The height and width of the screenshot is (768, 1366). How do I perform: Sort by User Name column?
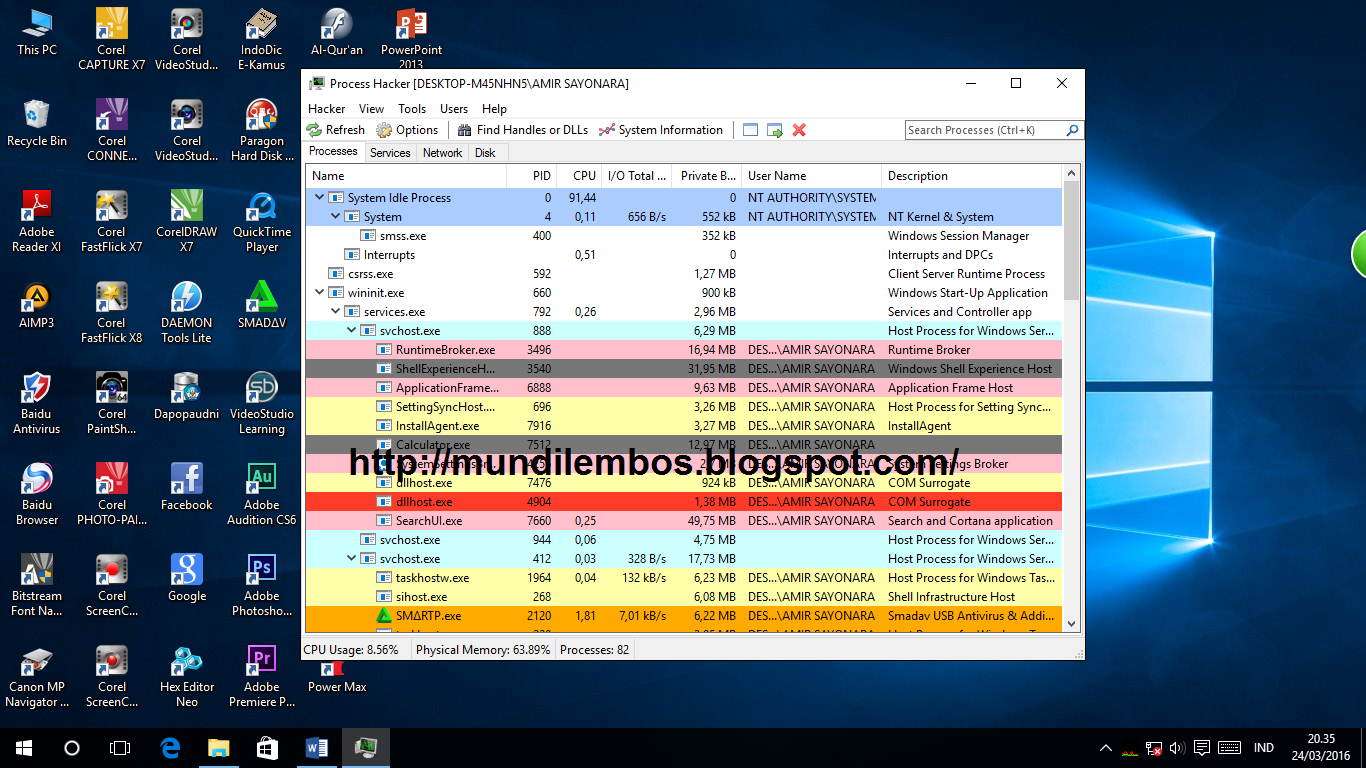point(811,176)
